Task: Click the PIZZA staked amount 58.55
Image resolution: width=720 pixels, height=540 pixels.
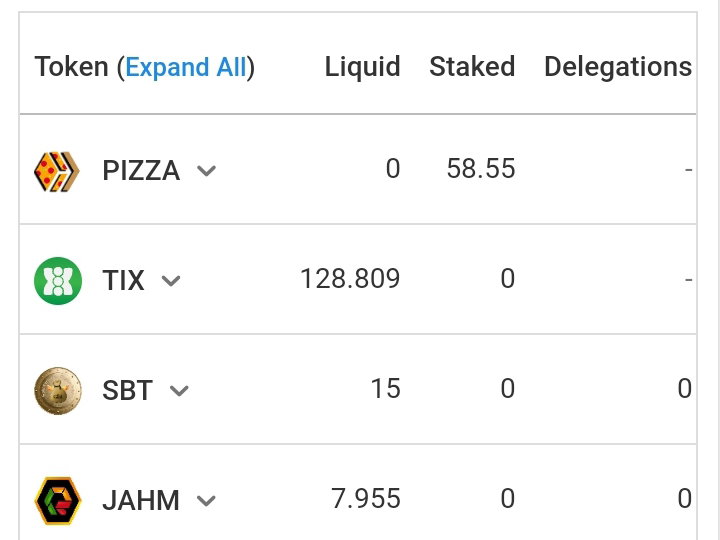Action: 481,169
